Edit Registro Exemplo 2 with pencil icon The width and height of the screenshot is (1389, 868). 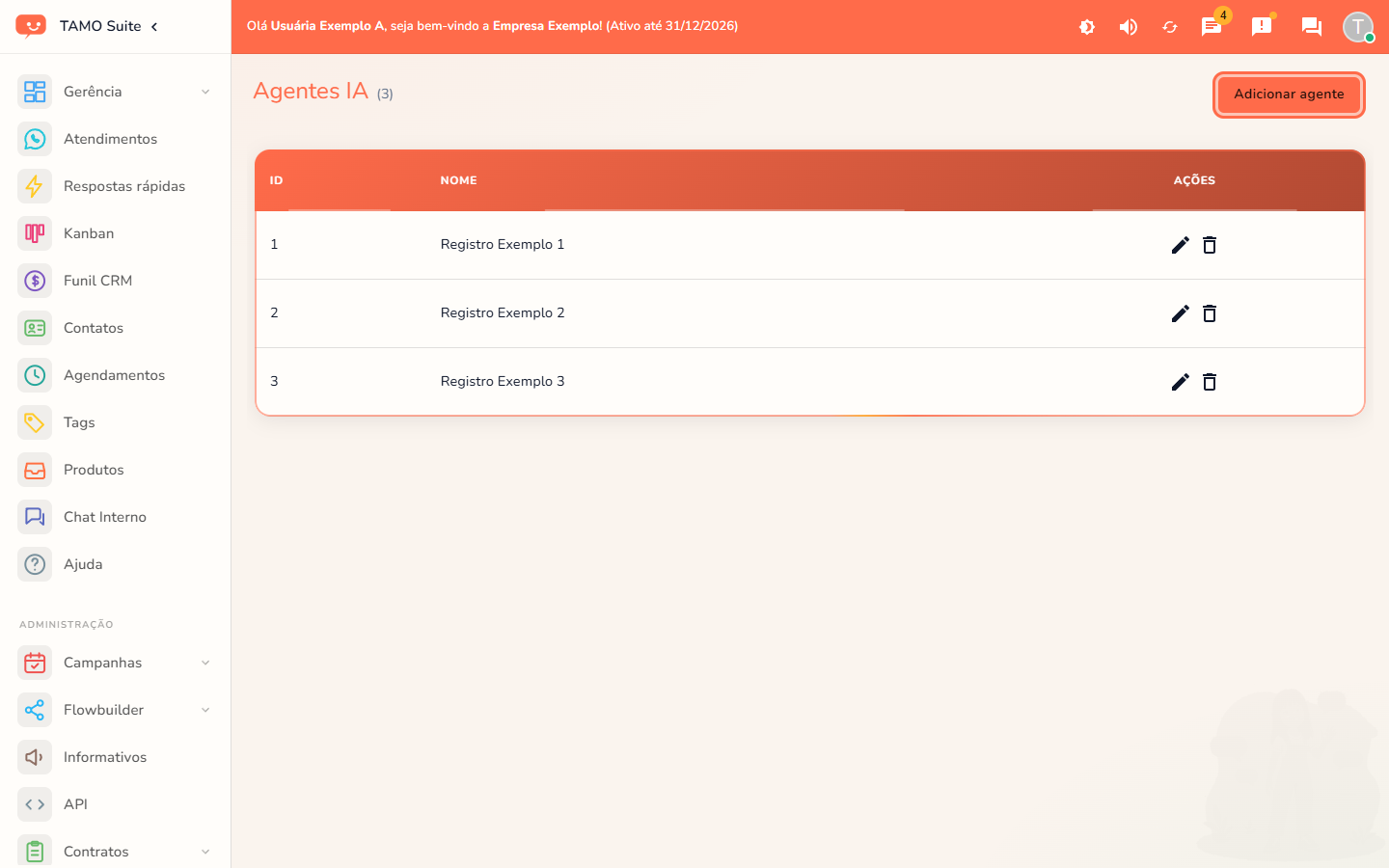click(x=1180, y=313)
